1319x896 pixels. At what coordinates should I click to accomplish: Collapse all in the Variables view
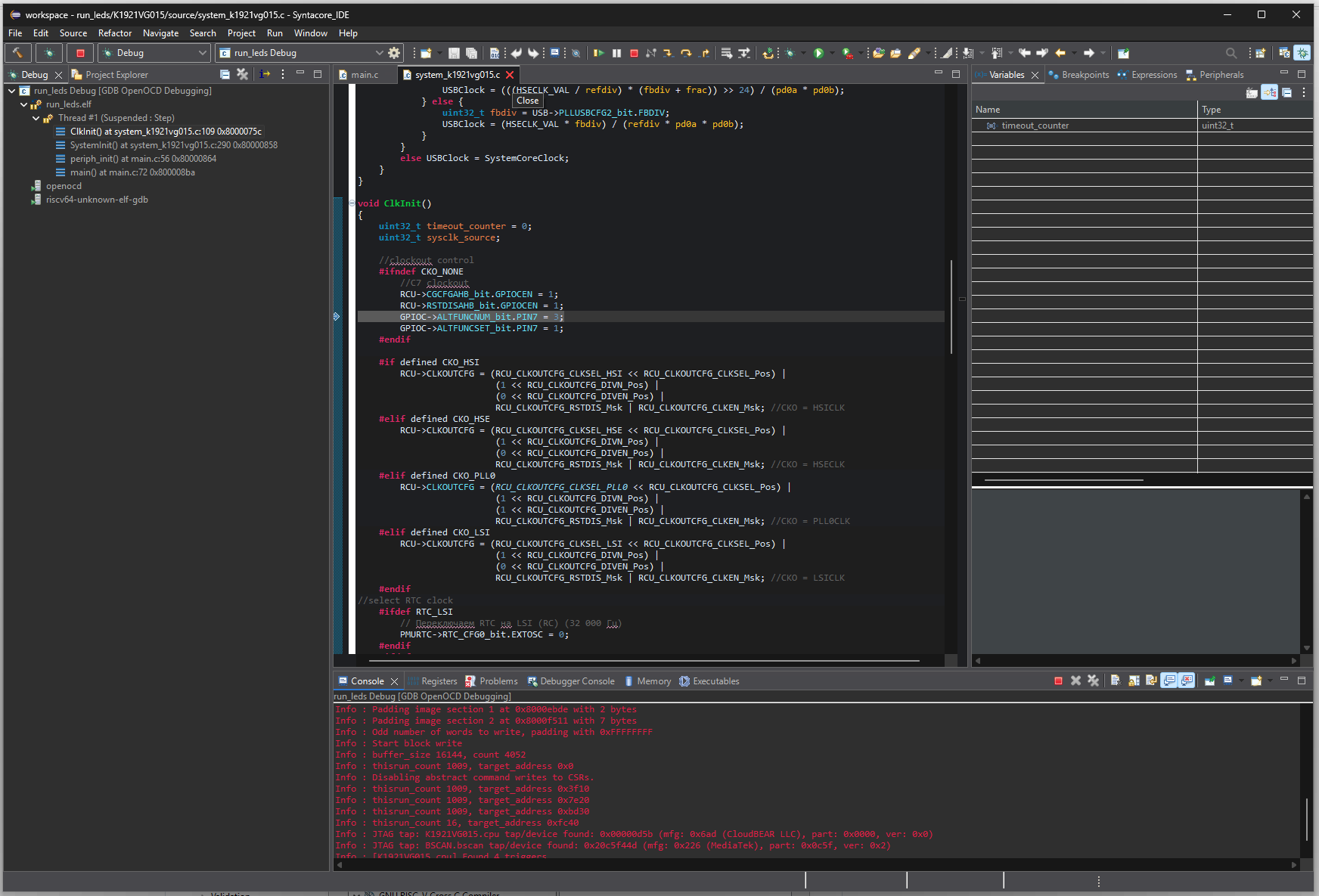point(1286,93)
